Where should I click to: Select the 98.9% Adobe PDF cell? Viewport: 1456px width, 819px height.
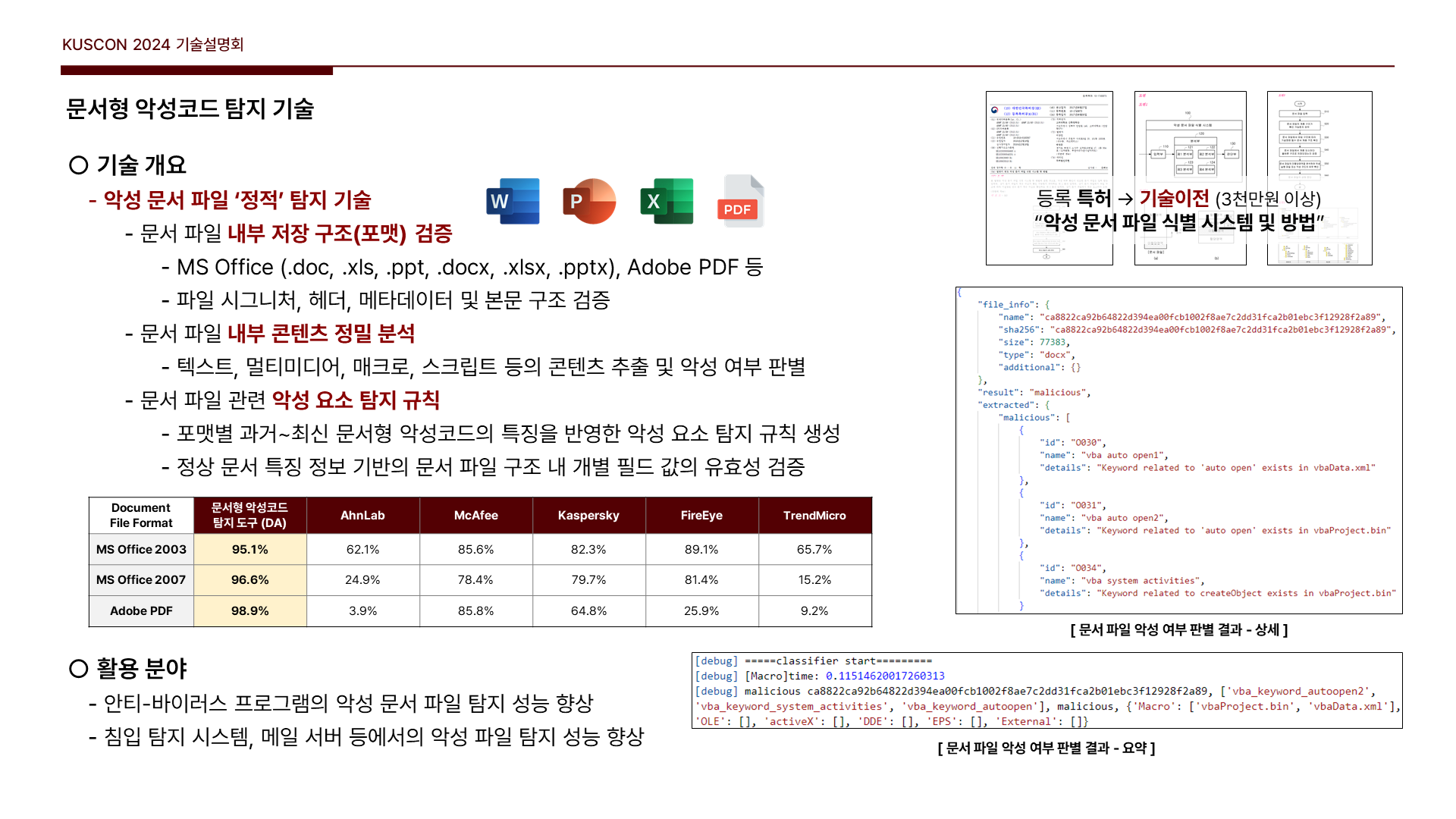tap(249, 610)
